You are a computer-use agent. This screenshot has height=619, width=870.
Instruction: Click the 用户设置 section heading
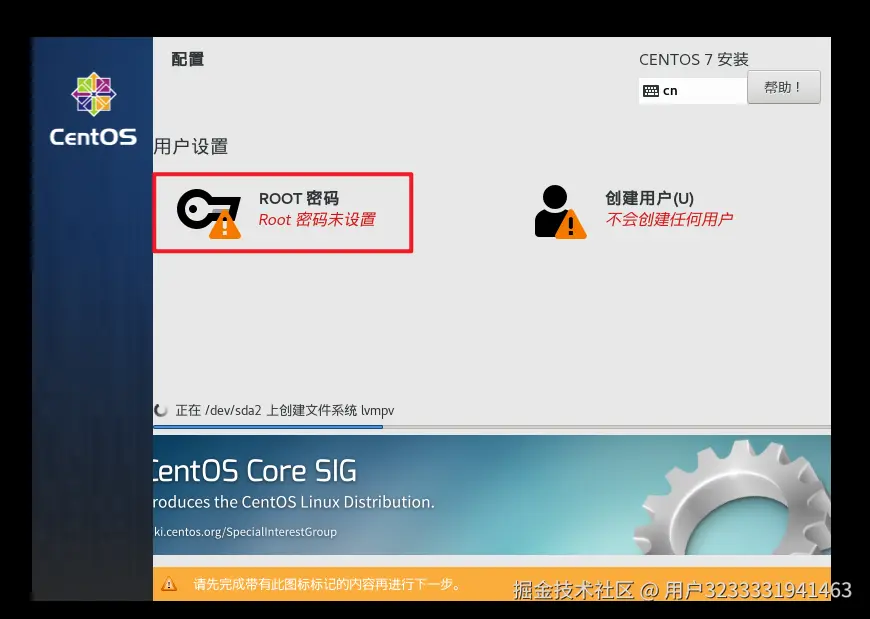coord(191,147)
